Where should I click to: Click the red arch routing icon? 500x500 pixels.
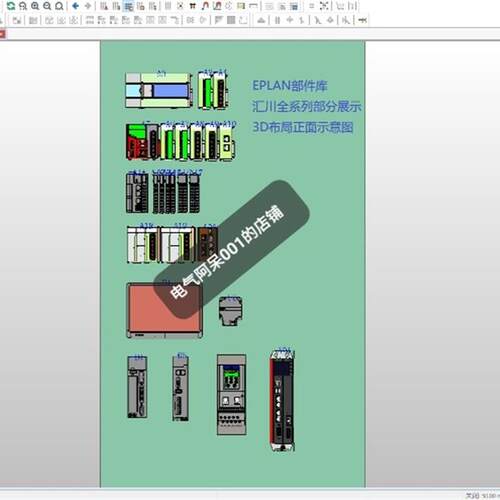click(x=205, y=6)
